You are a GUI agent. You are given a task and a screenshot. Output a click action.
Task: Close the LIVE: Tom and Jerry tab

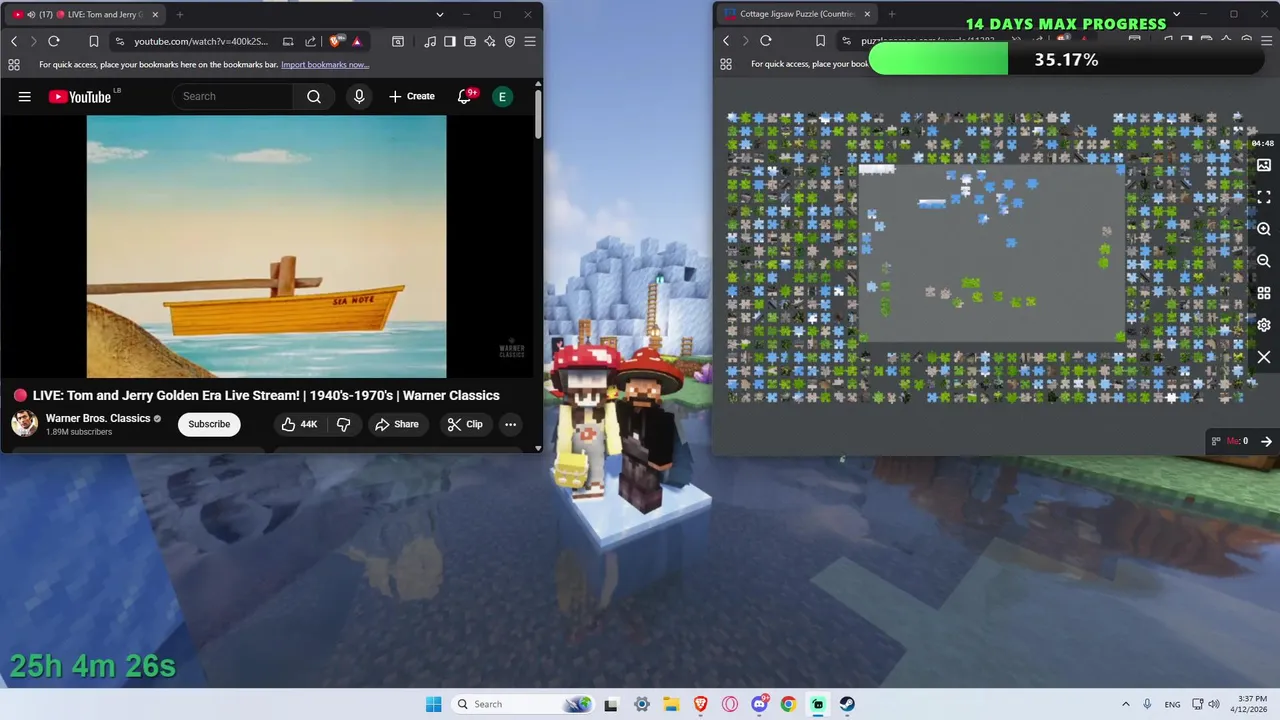[155, 14]
